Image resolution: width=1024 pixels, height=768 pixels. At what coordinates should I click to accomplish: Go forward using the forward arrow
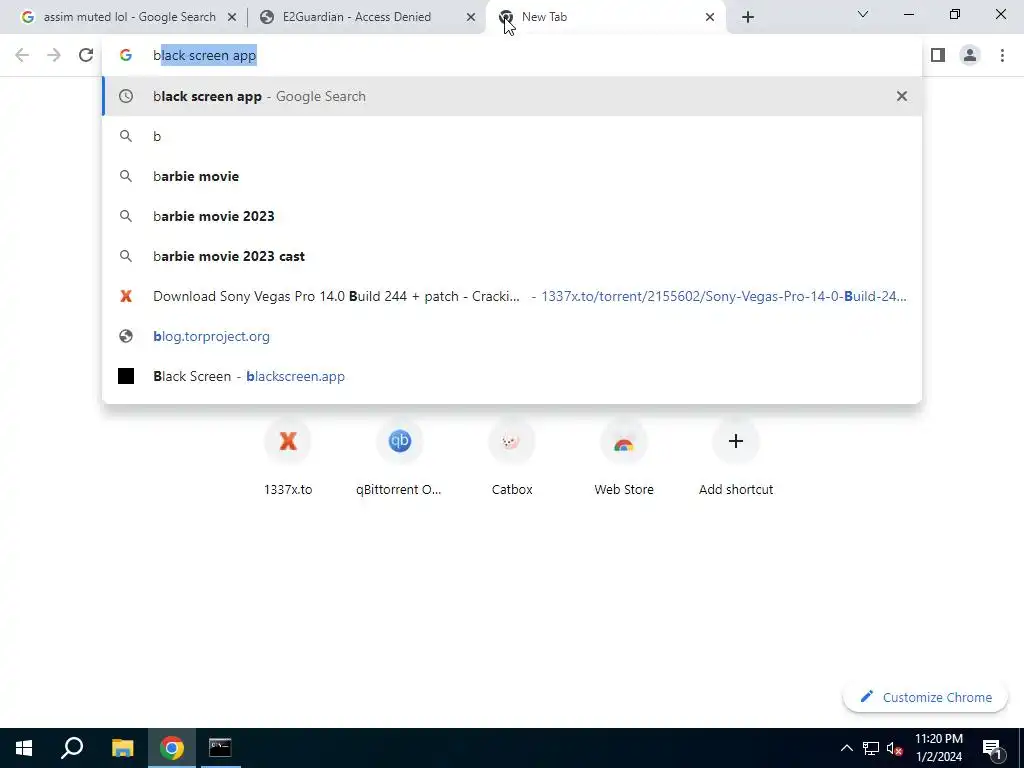click(x=54, y=55)
